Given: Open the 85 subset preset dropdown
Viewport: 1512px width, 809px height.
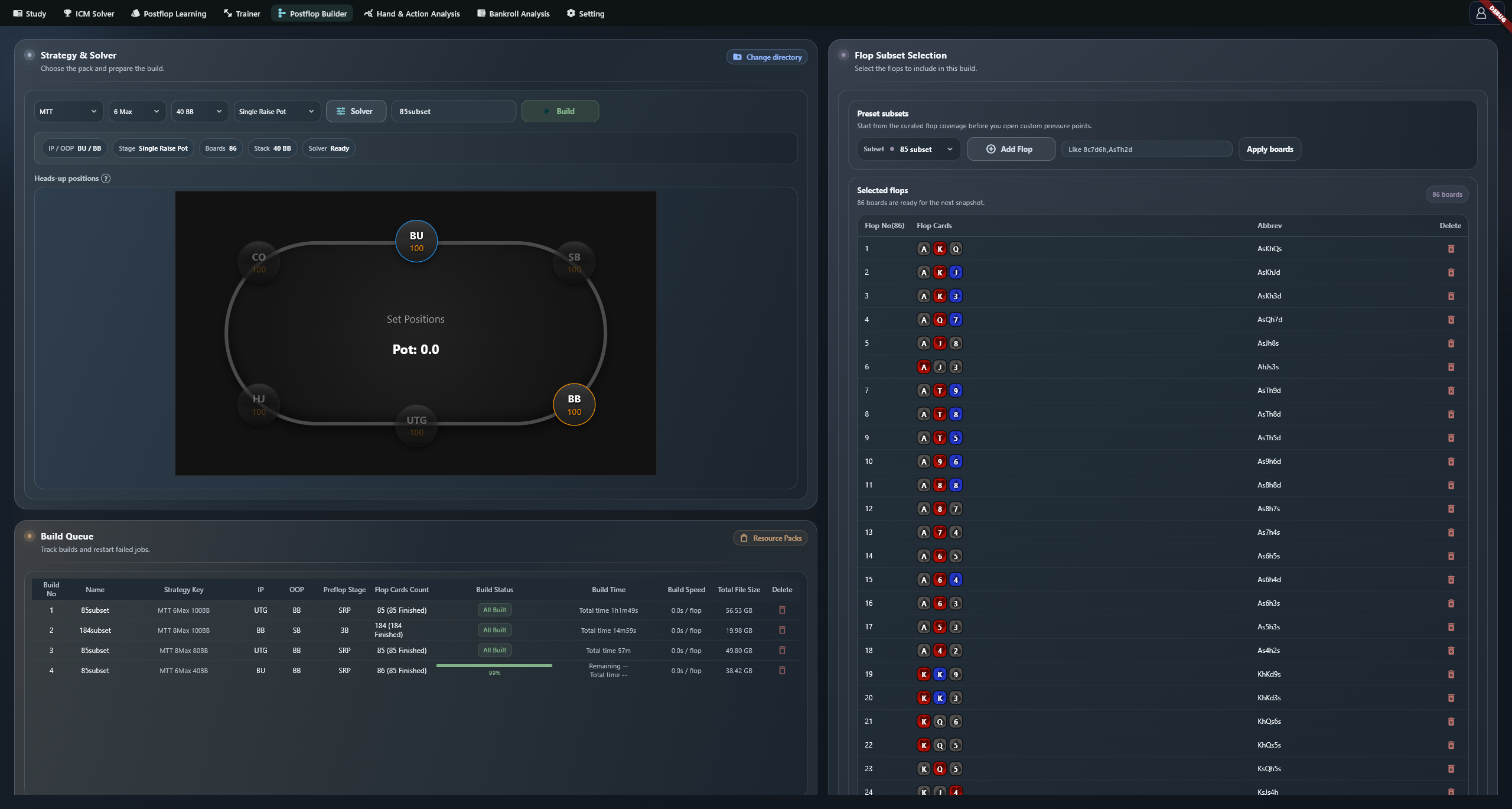Looking at the screenshot, I should tap(908, 149).
